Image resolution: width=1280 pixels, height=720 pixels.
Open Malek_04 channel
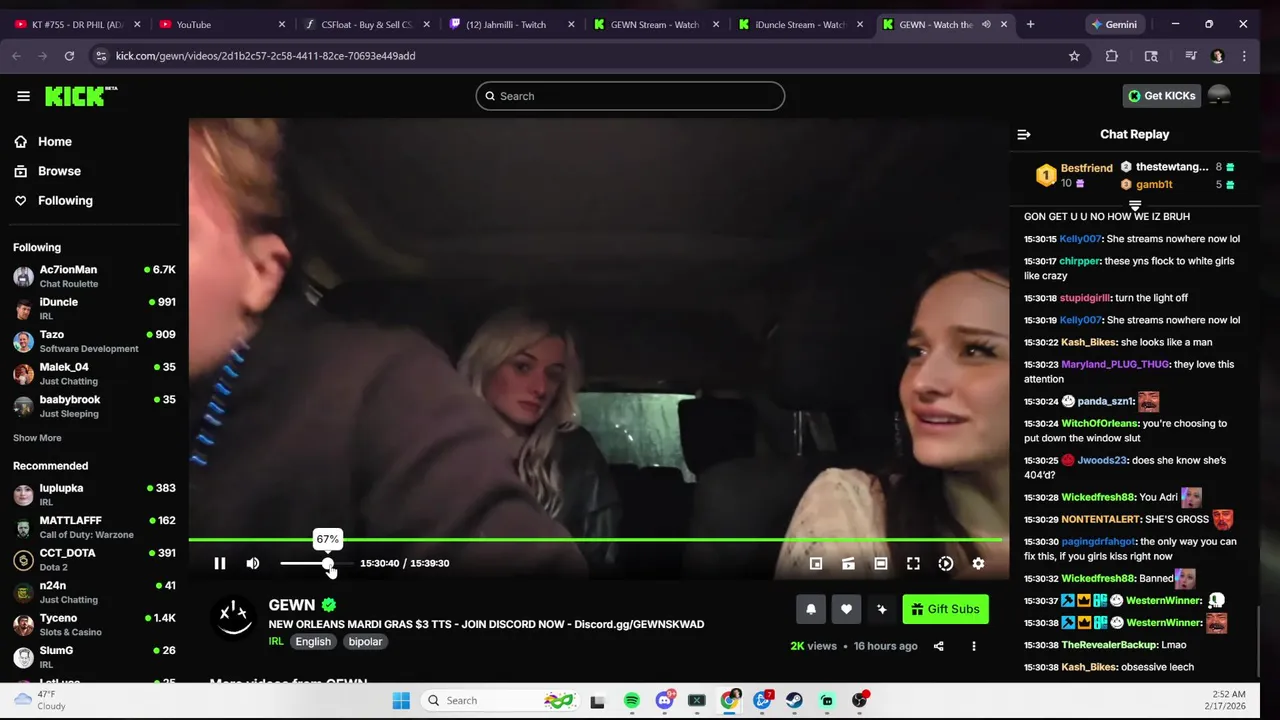tap(94, 373)
